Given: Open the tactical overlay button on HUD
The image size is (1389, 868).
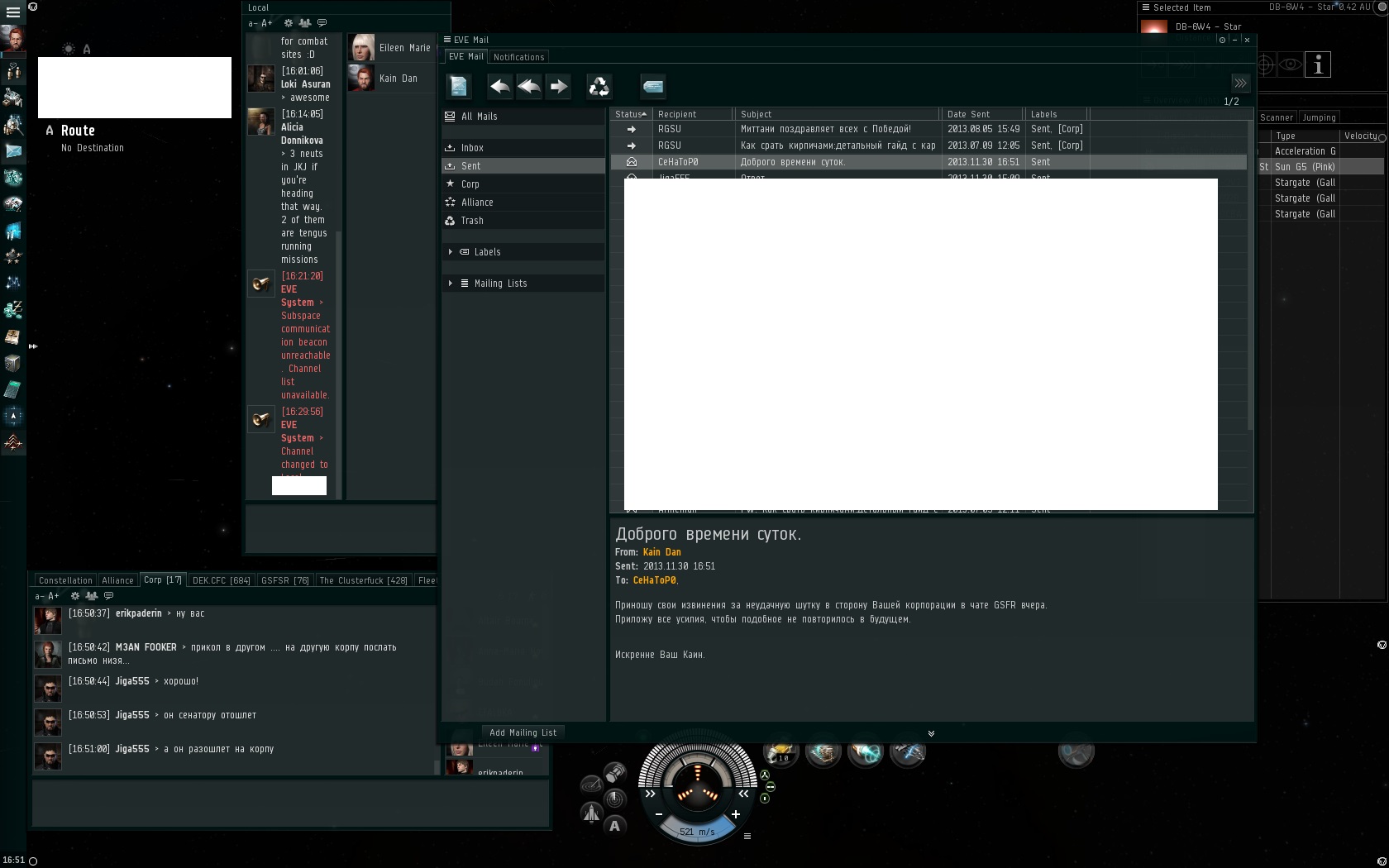Looking at the screenshot, I should pos(591,785).
